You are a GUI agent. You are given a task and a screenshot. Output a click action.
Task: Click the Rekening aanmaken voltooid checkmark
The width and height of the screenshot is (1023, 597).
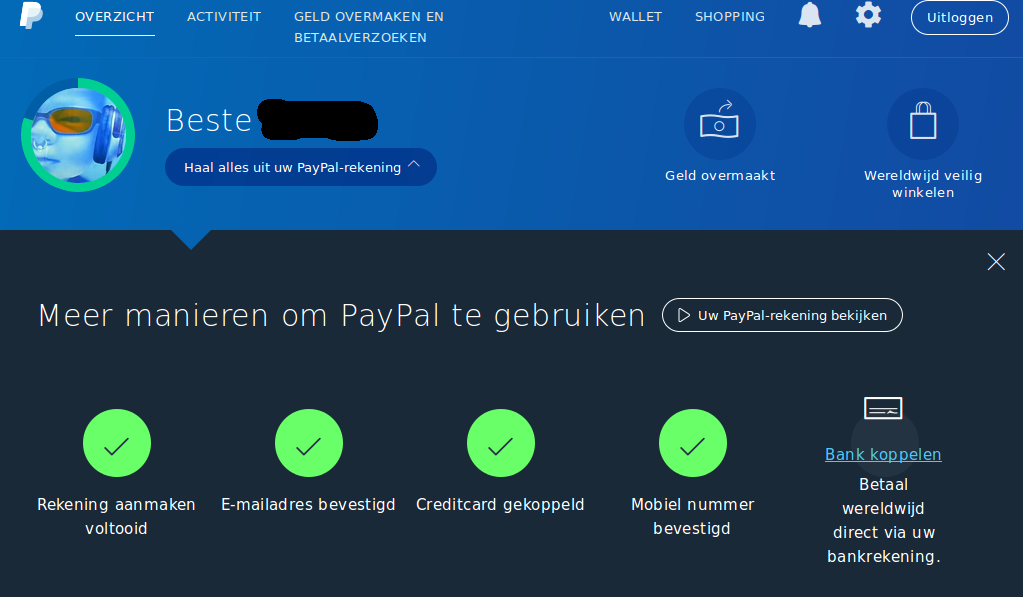tap(117, 443)
